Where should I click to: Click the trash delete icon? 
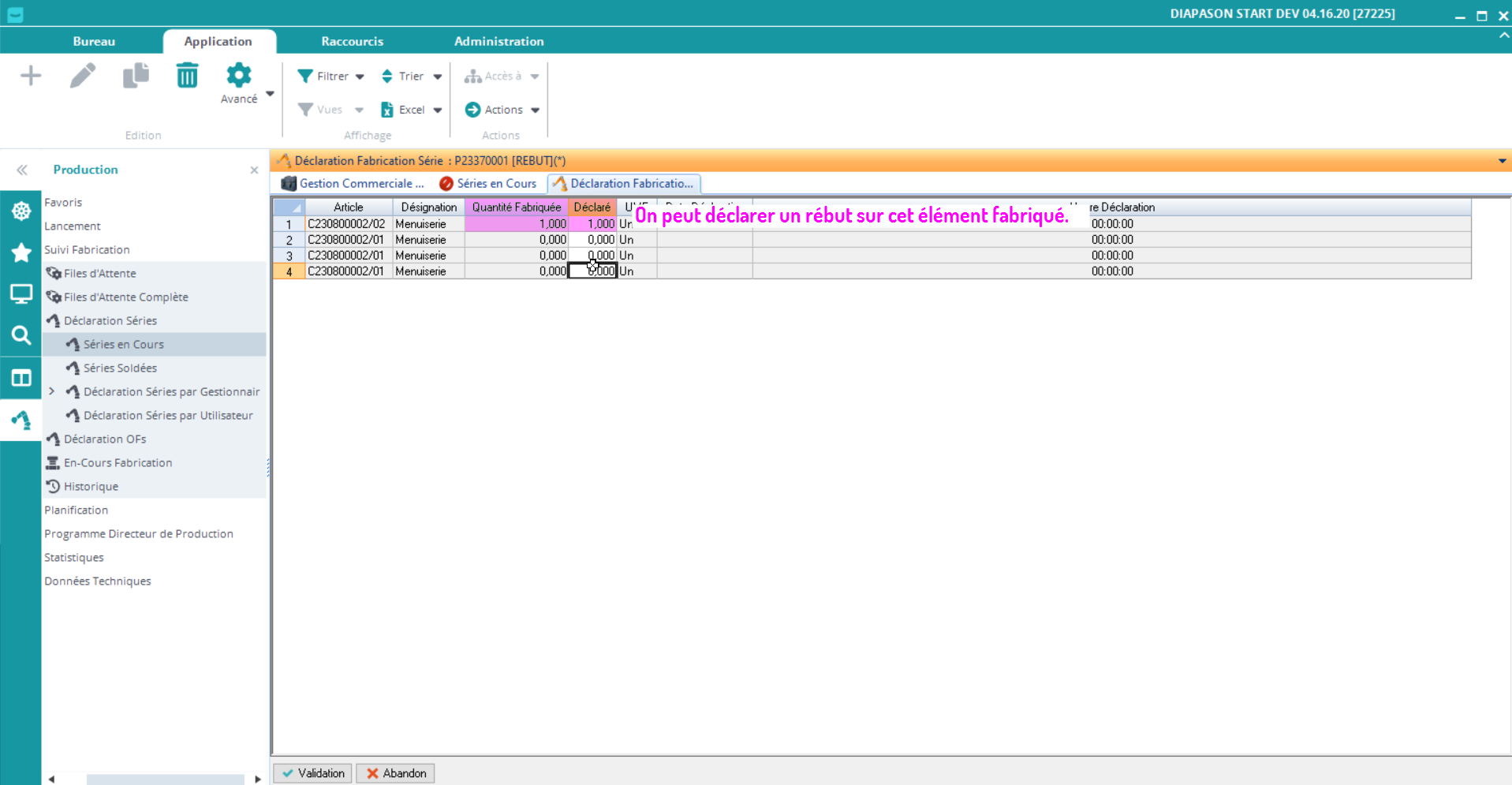point(187,76)
